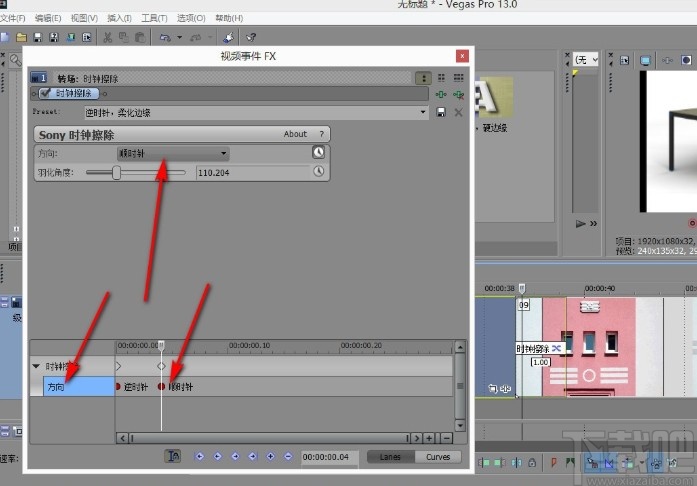
Task: Open the Preset dropdown list
Action: tap(423, 112)
